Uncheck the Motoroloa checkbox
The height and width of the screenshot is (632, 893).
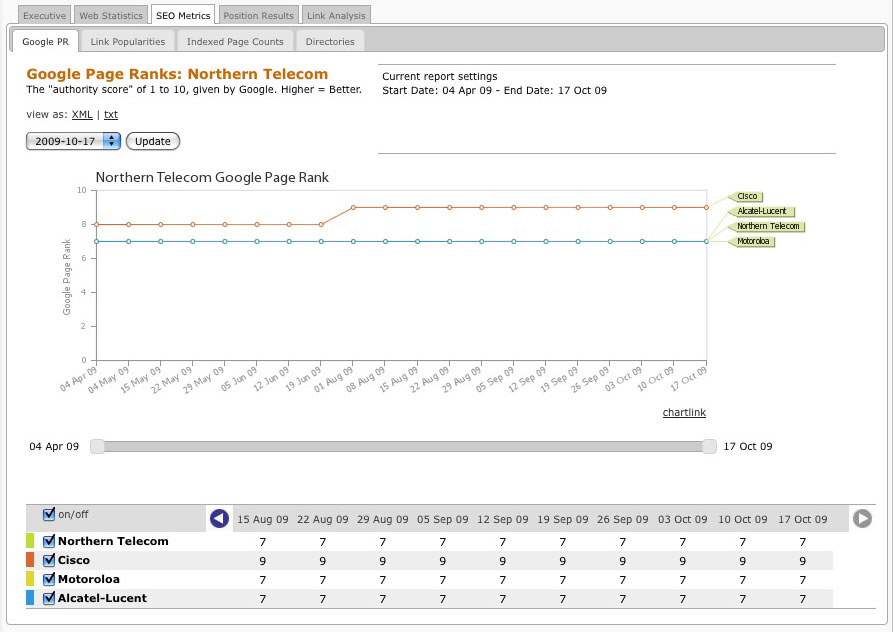[49, 579]
